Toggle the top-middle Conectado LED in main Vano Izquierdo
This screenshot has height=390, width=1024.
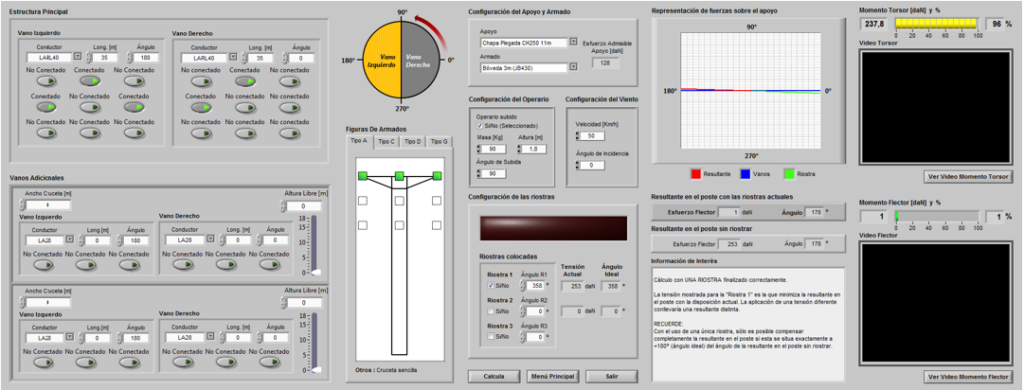click(x=89, y=81)
